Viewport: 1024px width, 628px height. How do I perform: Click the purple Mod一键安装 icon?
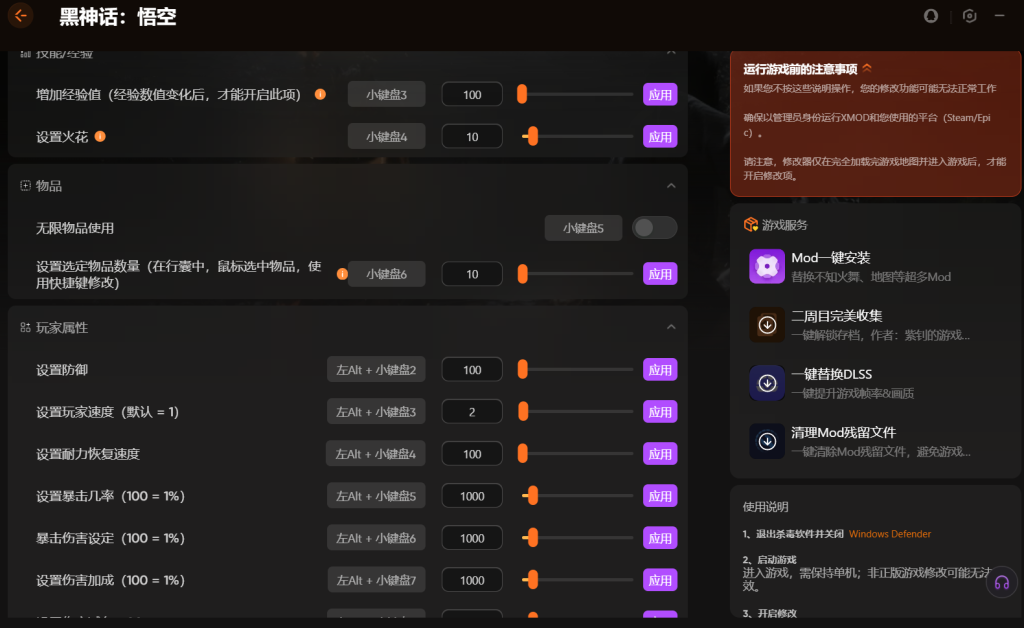click(767, 266)
